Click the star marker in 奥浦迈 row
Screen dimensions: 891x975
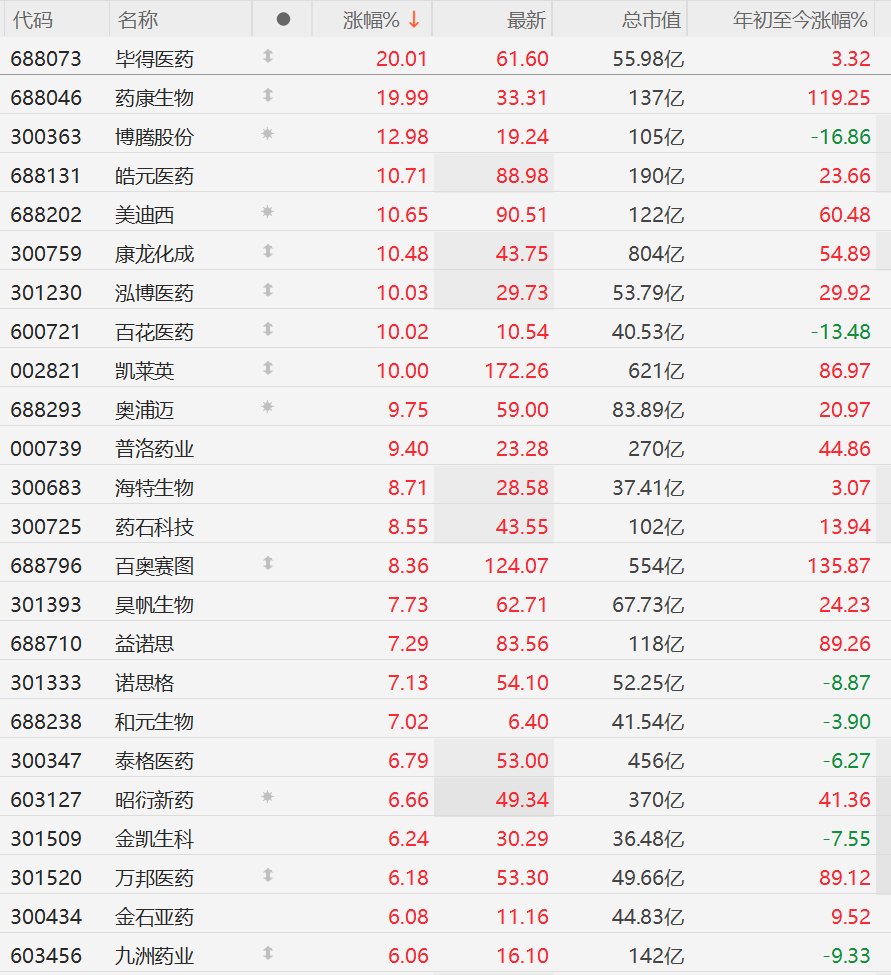[268, 407]
